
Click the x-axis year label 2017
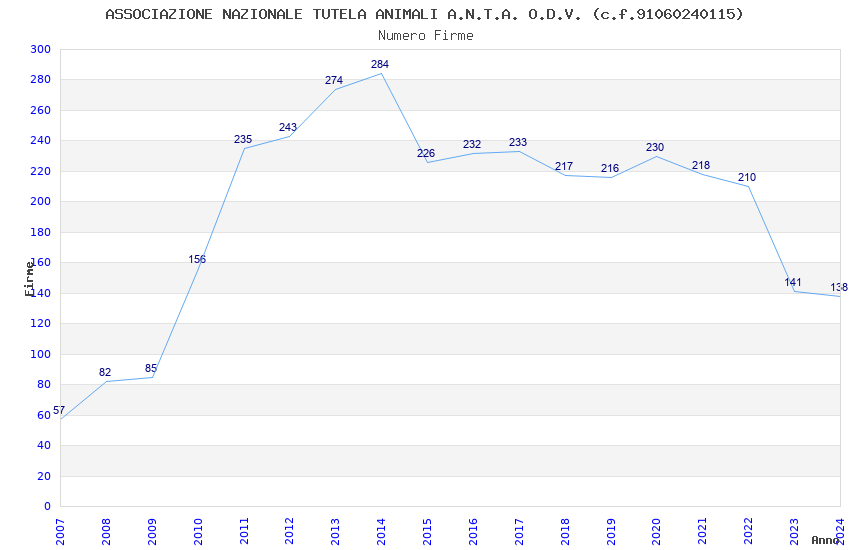pyautogui.click(x=519, y=532)
